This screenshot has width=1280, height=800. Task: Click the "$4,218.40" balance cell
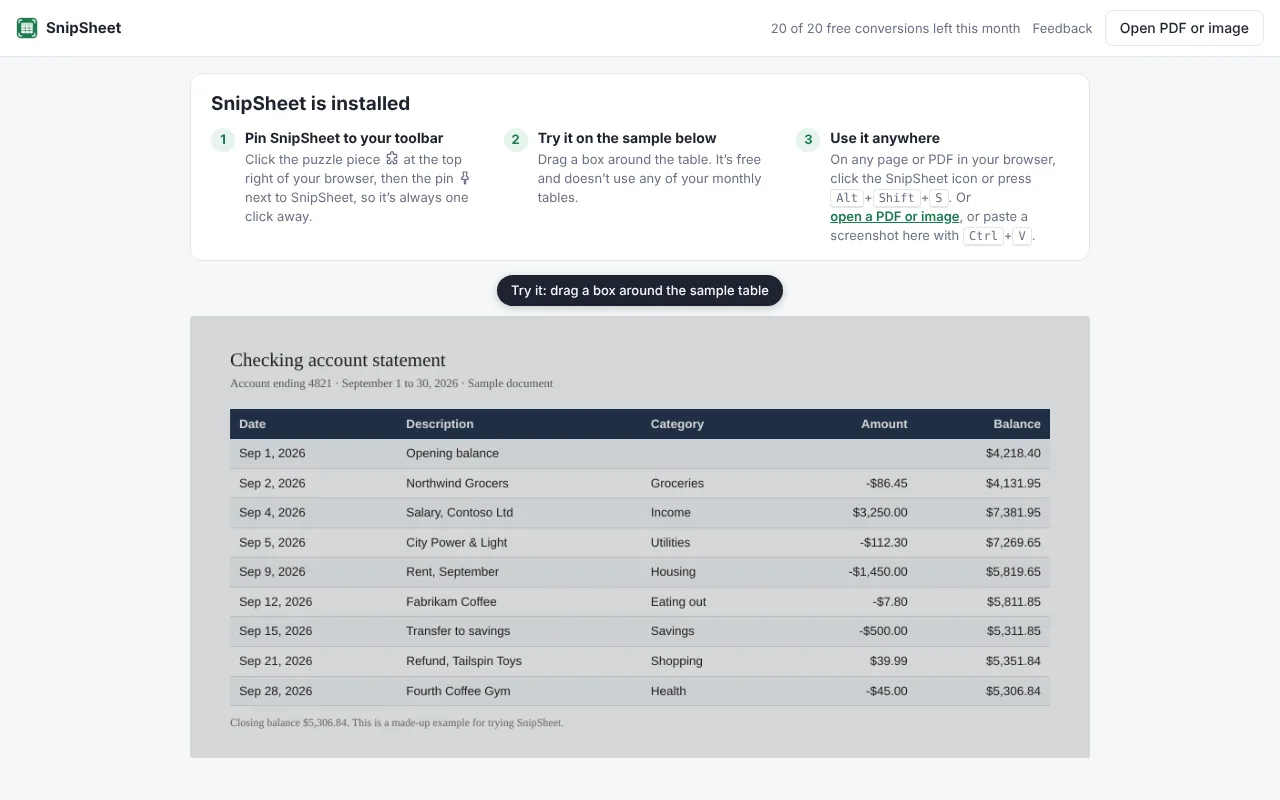click(1013, 453)
